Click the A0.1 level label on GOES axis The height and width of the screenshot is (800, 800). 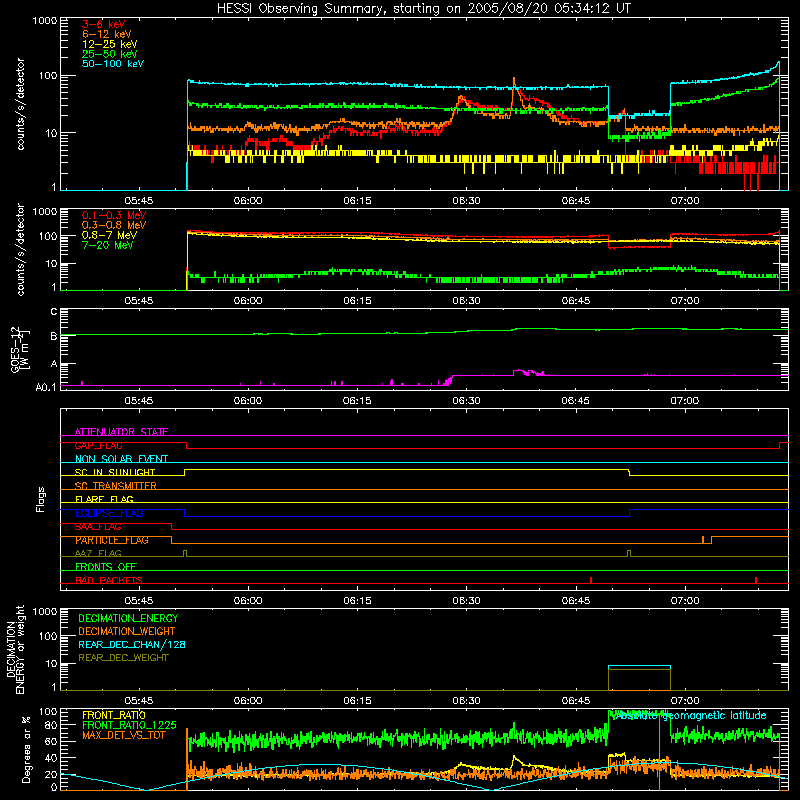[x=46, y=387]
